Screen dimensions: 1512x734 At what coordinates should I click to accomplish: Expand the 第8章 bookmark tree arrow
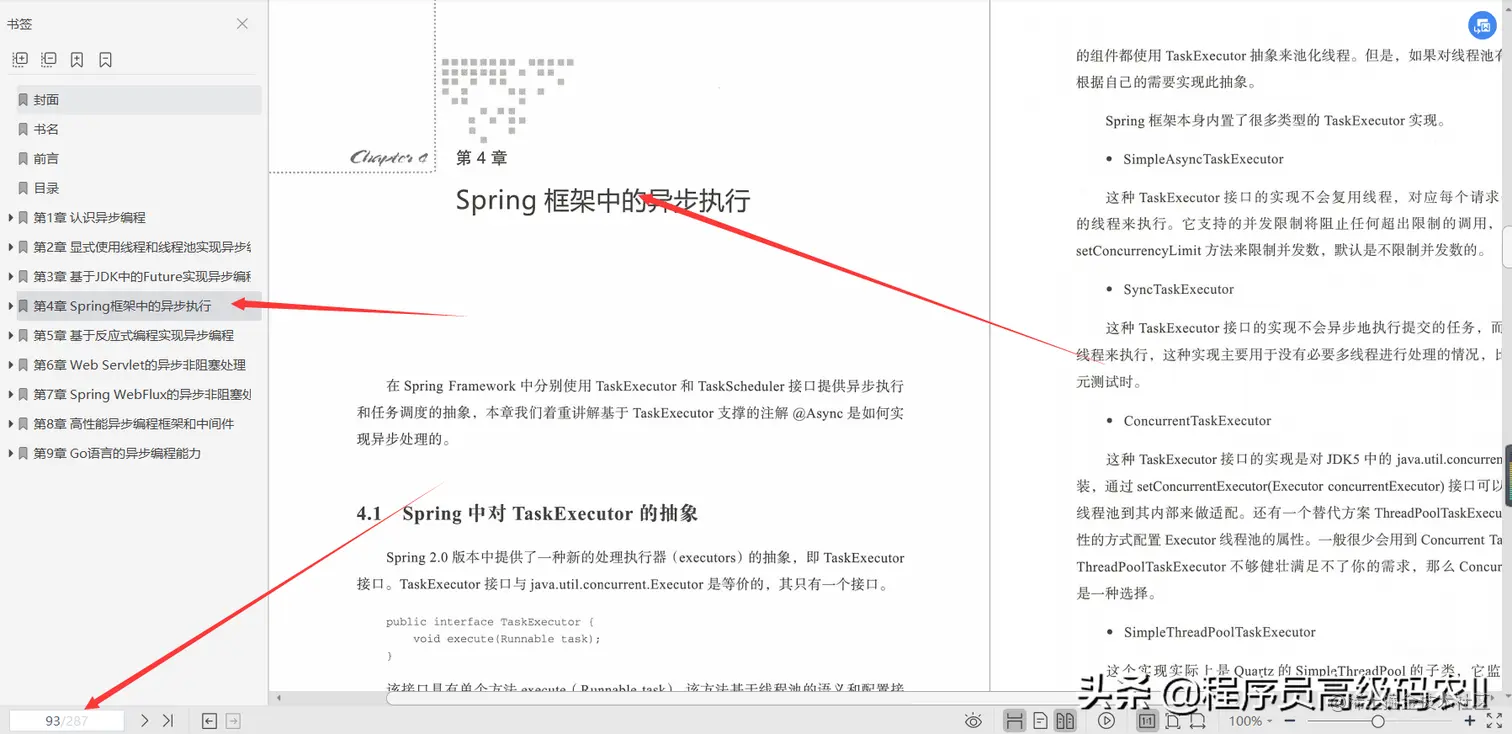10,424
